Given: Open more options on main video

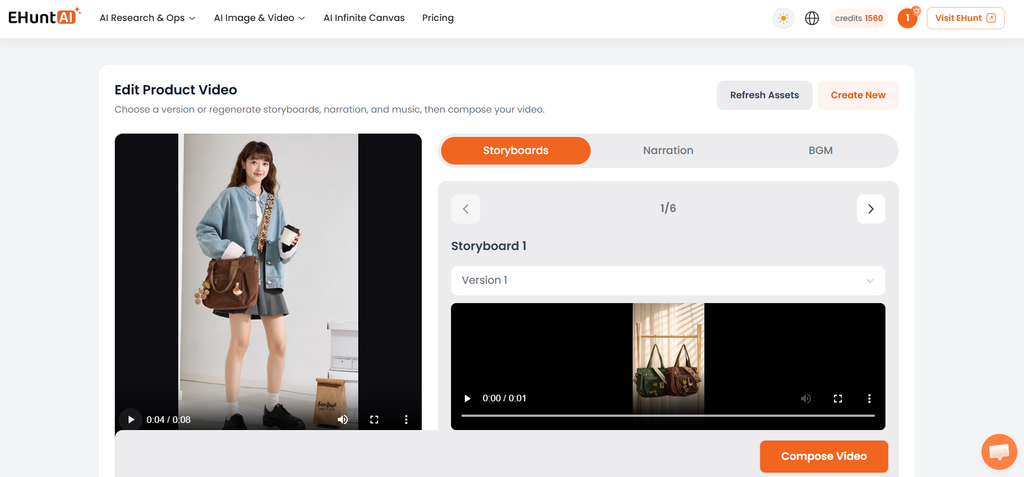Looking at the screenshot, I should (x=406, y=419).
